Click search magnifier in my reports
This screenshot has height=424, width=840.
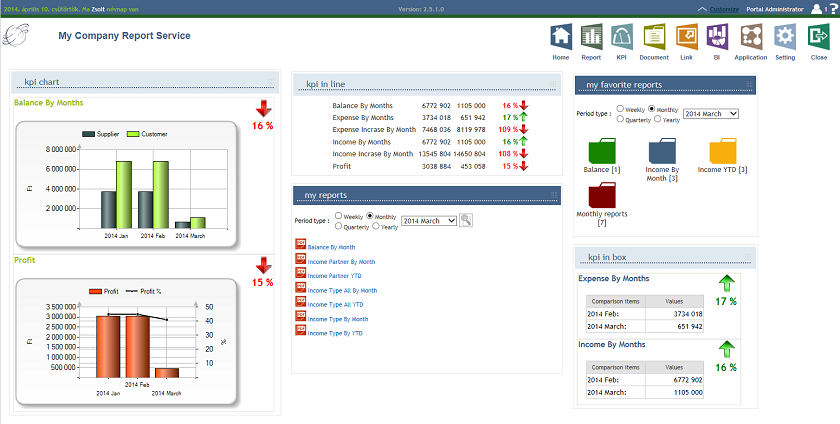466,220
